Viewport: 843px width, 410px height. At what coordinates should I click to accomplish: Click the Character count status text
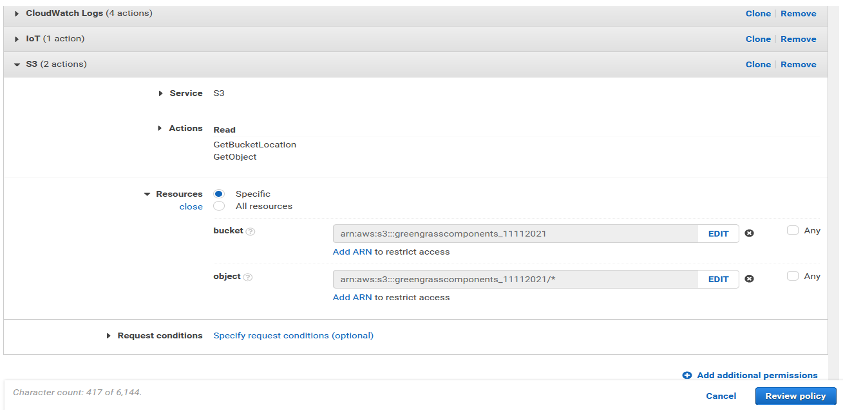[x=77, y=392]
